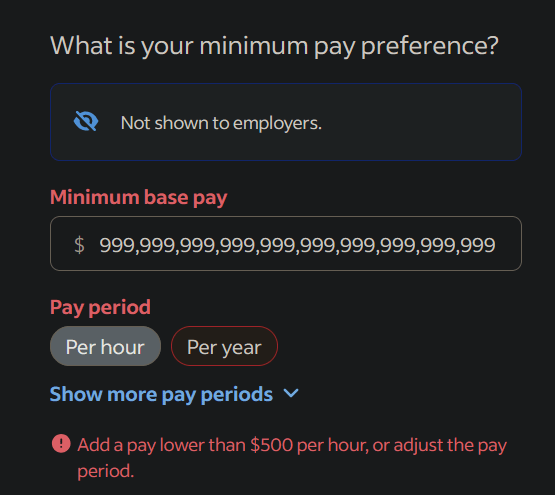Screen dimensions: 555x495
Task: Click the minimum pay preference heading
Action: 274,46
